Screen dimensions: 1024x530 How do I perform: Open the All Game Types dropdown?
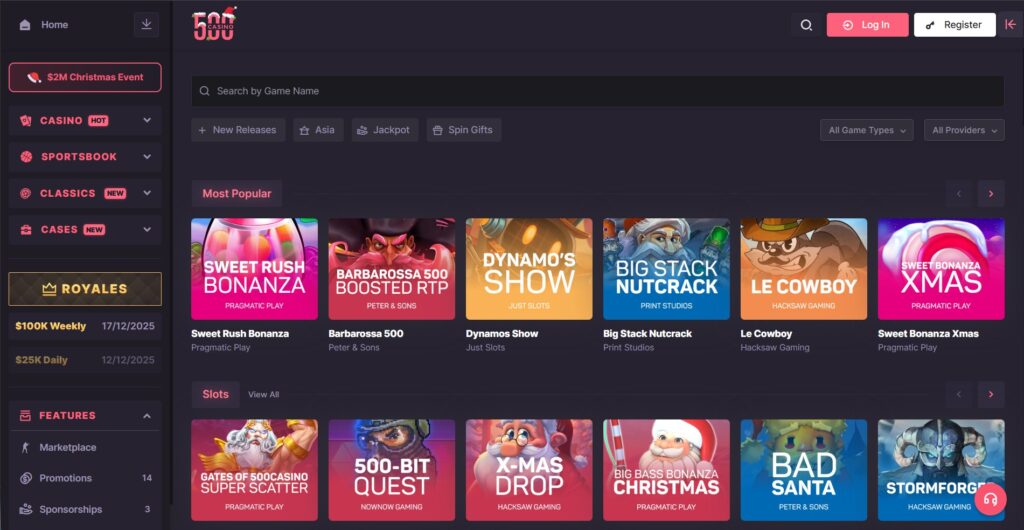click(x=866, y=130)
